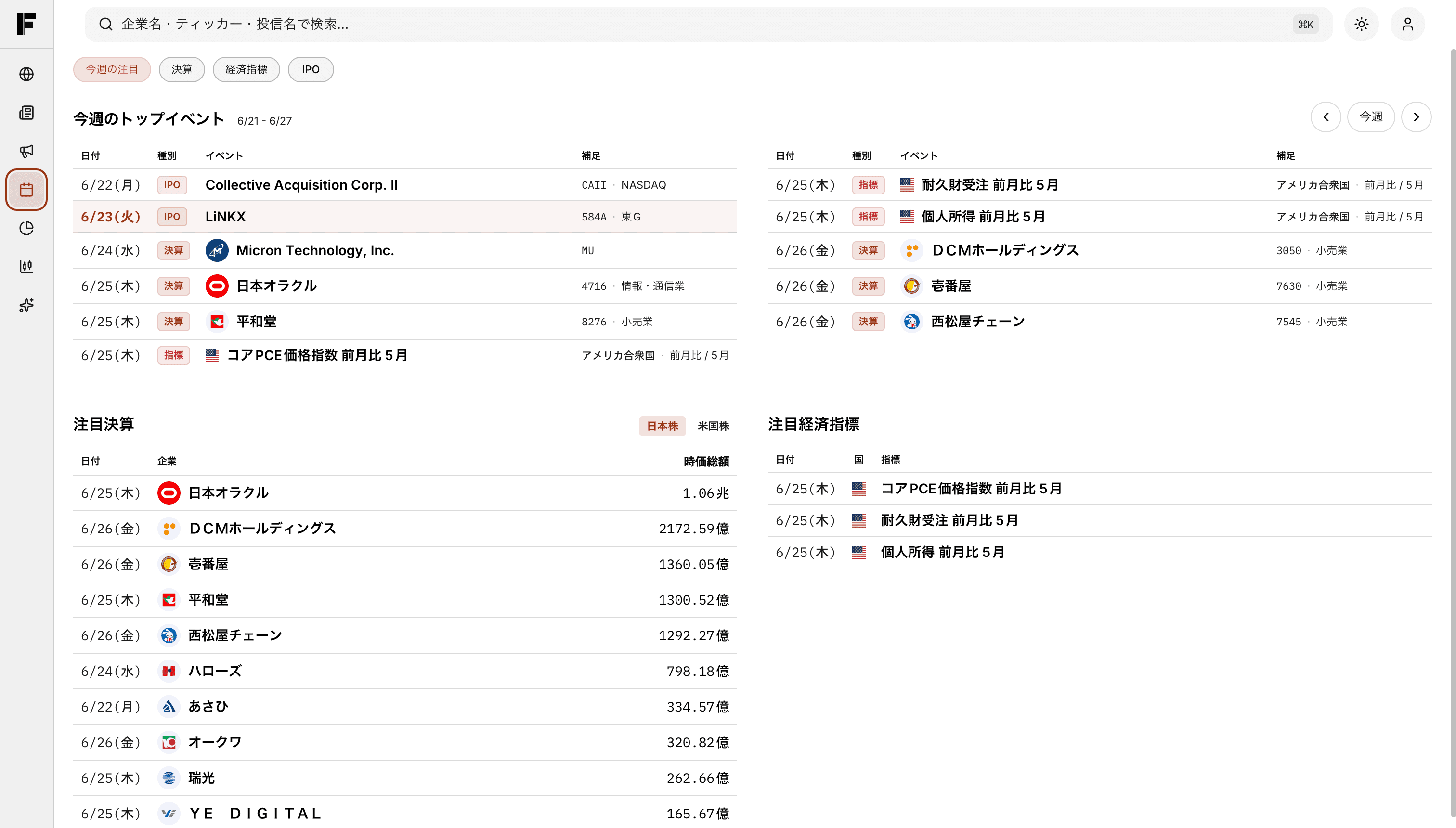Open Collective Acquisition Corp. II IPO event
This screenshot has height=828, width=1456.
[405, 185]
